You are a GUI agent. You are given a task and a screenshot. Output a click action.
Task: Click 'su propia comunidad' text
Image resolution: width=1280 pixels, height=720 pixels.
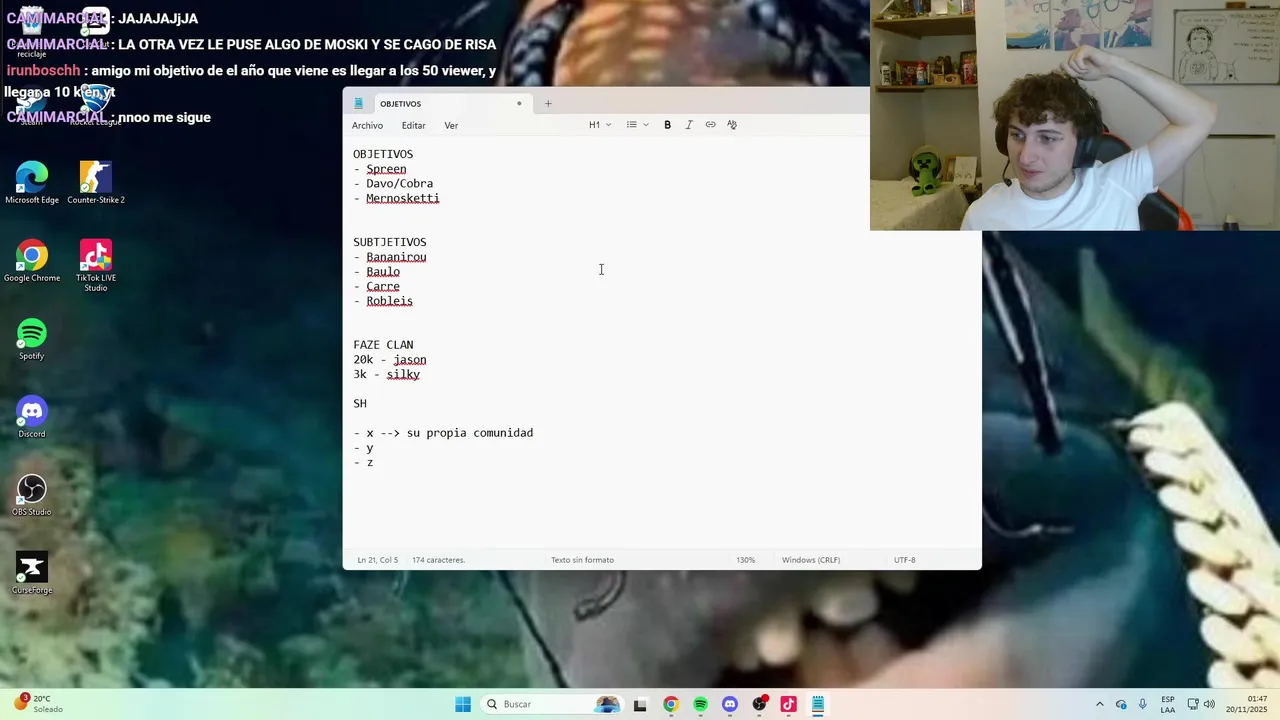pos(470,433)
